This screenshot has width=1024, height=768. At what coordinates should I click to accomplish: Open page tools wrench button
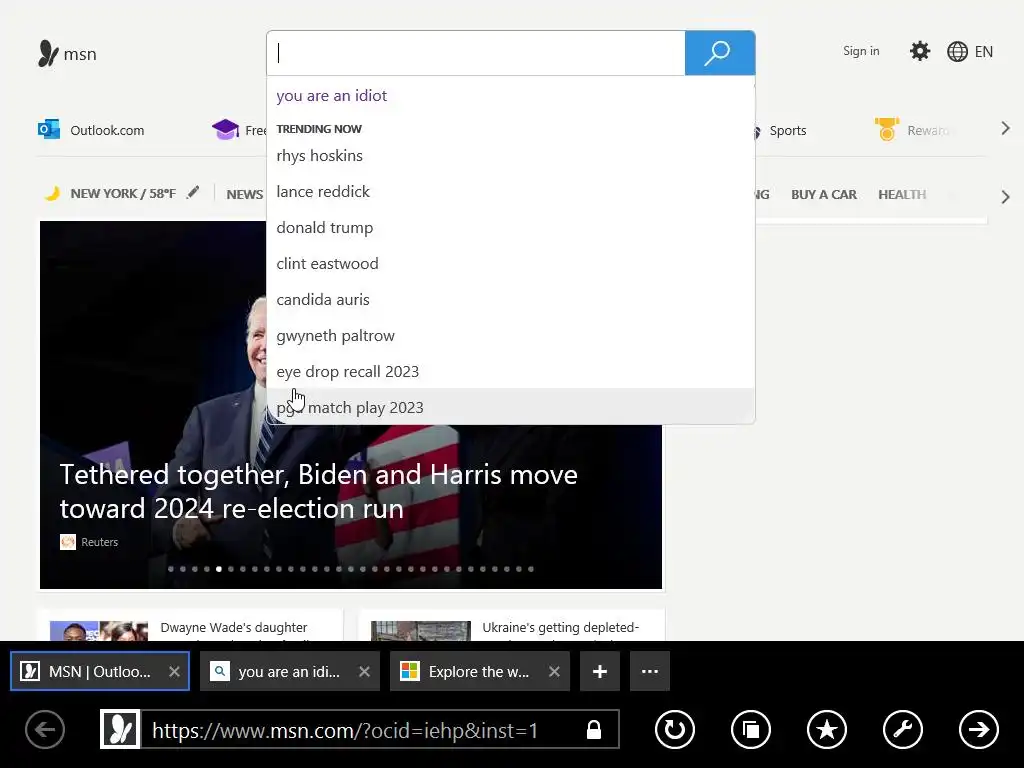point(903,729)
